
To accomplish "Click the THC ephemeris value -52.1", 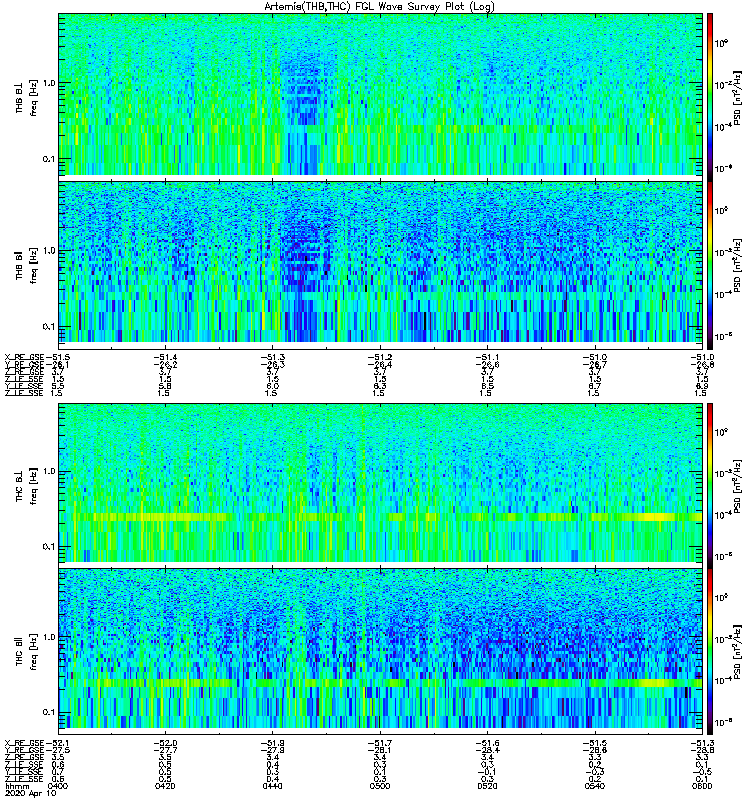I will click(58, 743).
